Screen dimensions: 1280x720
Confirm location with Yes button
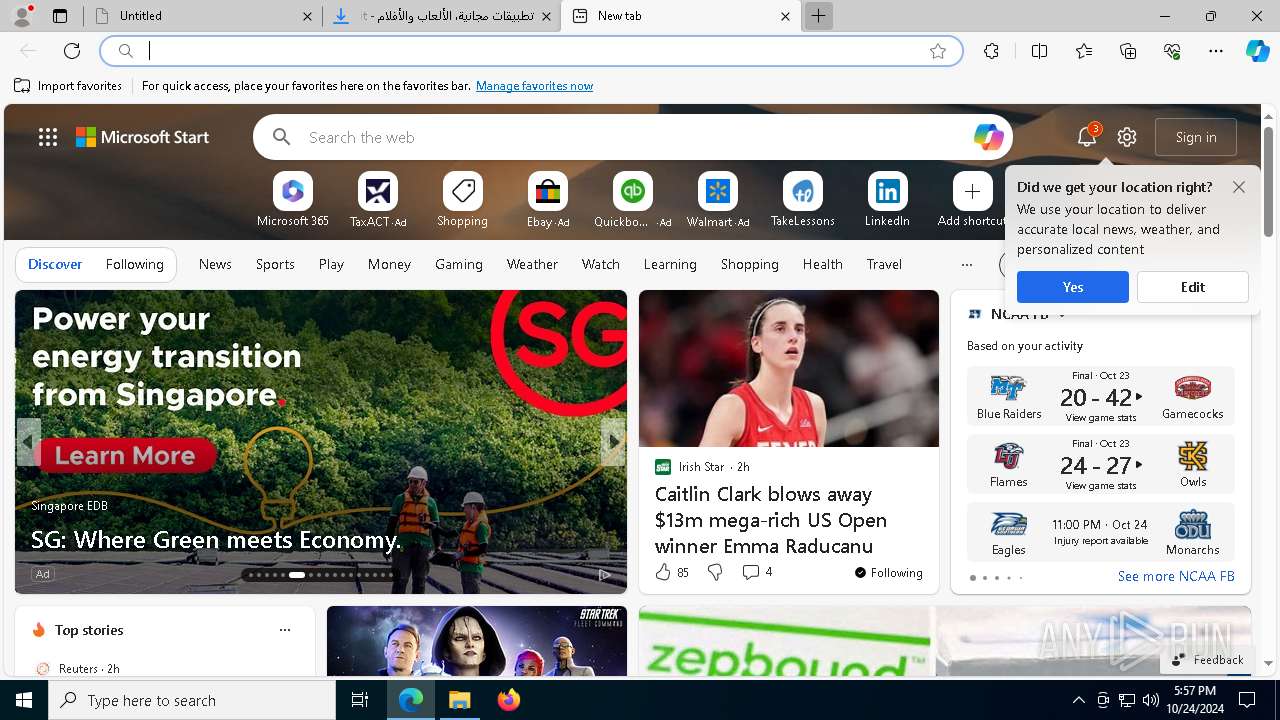1073,287
